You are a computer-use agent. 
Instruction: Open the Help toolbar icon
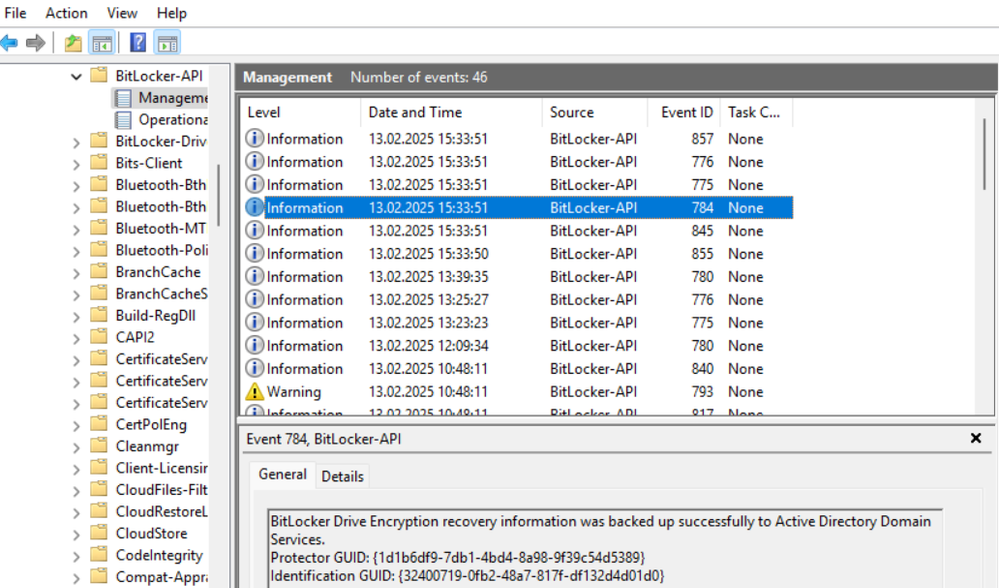pos(138,43)
